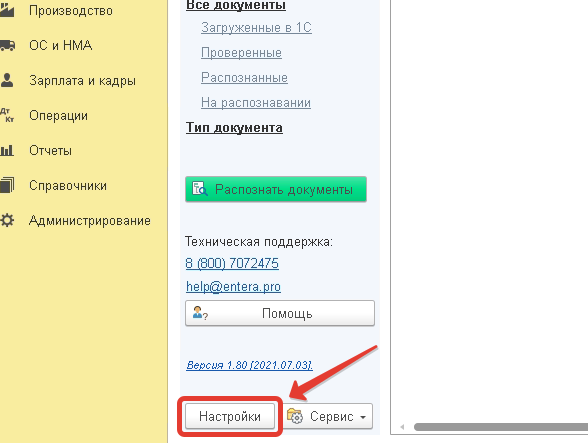The height and width of the screenshot is (443, 588).
Task: Click the support person icon on Помощь button
Action: click(200, 313)
